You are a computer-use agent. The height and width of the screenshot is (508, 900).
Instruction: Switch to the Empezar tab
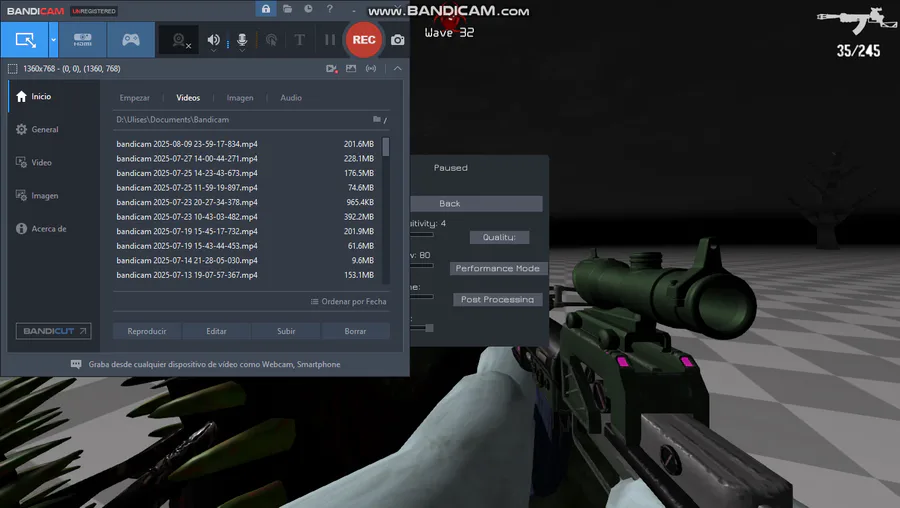coord(134,98)
